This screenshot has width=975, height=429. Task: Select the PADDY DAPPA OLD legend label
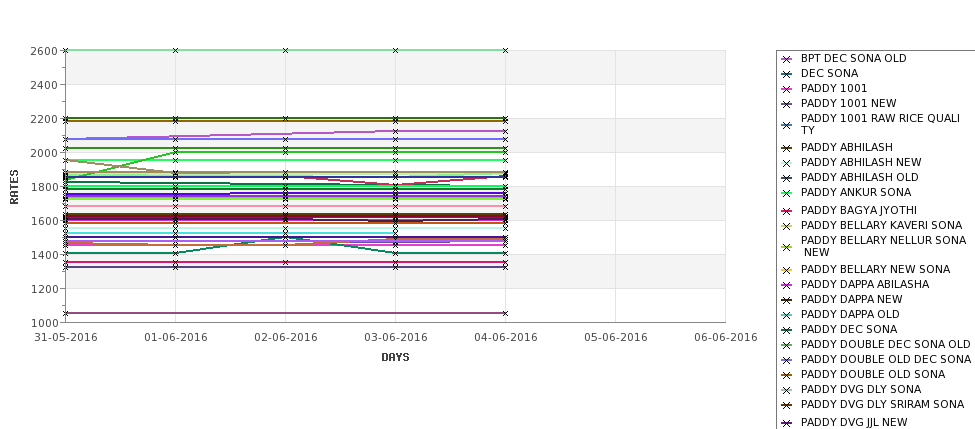click(849, 315)
